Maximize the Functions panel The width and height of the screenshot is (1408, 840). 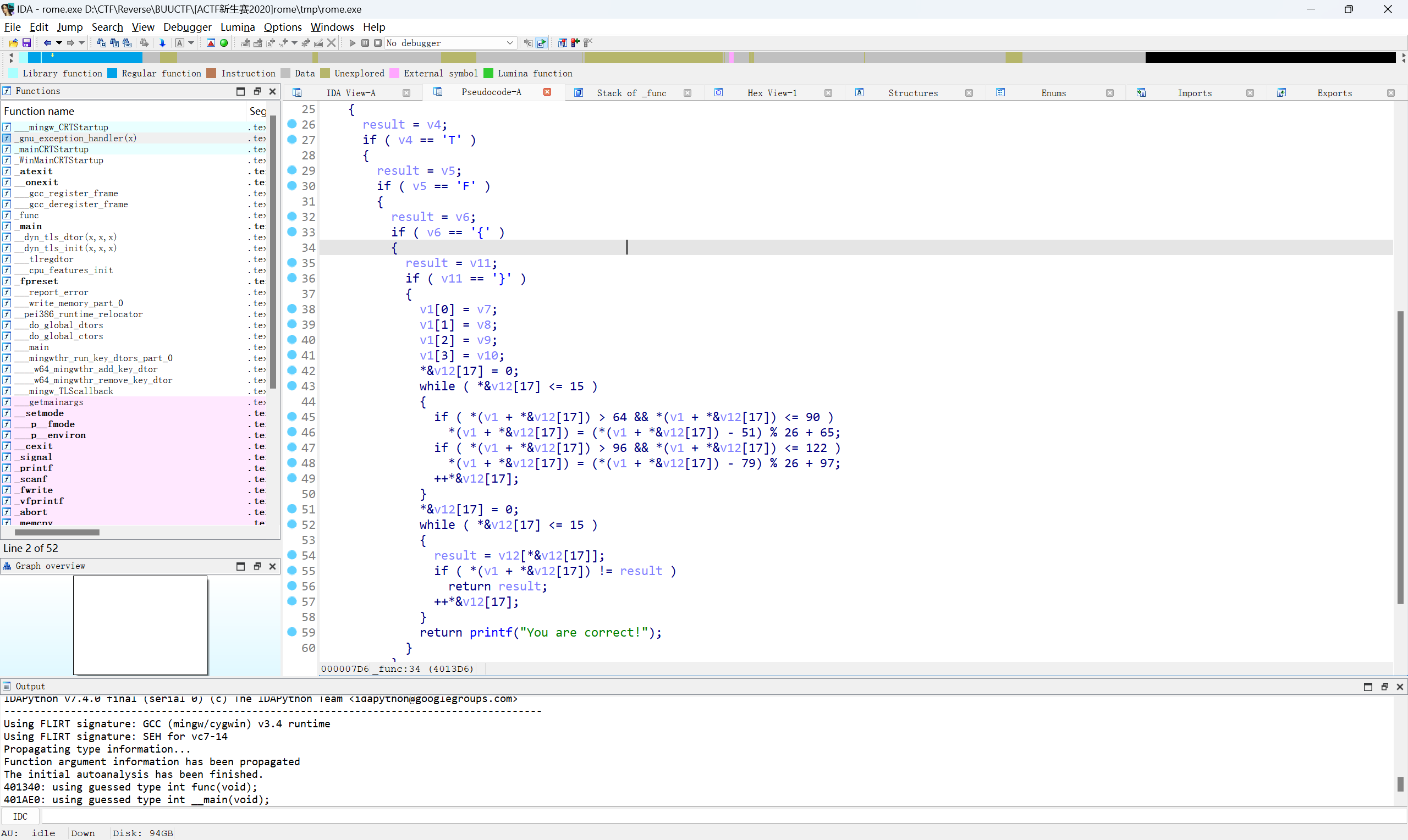(240, 91)
